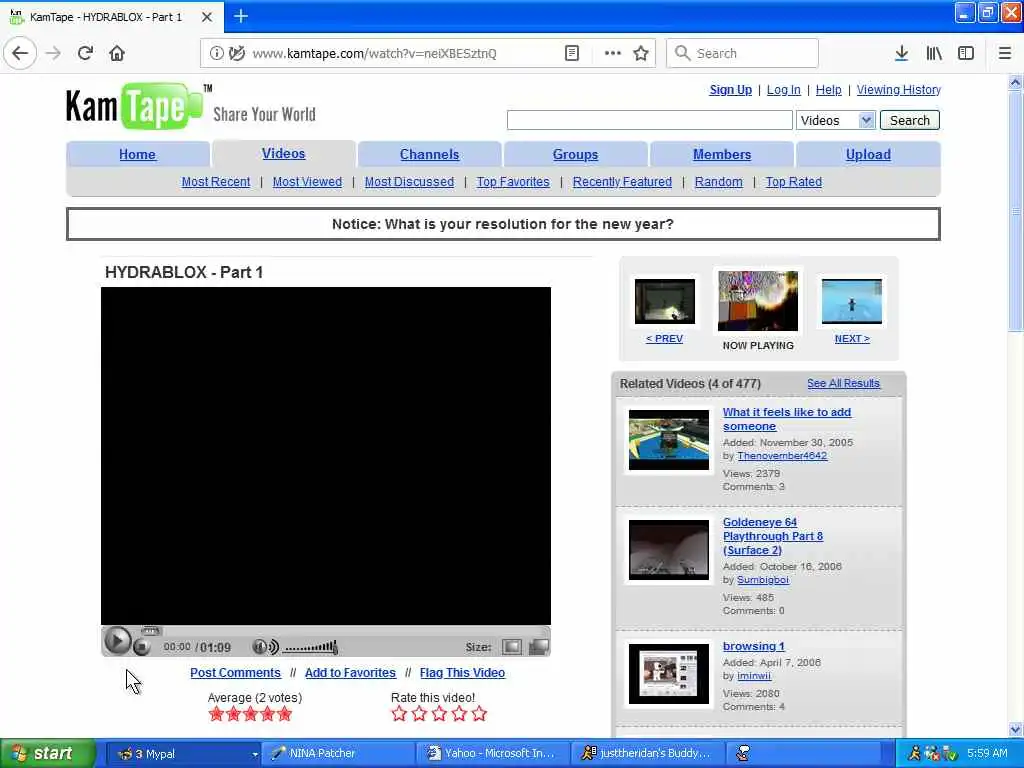Click Add to Favorites link
This screenshot has width=1024, height=768.
(350, 673)
